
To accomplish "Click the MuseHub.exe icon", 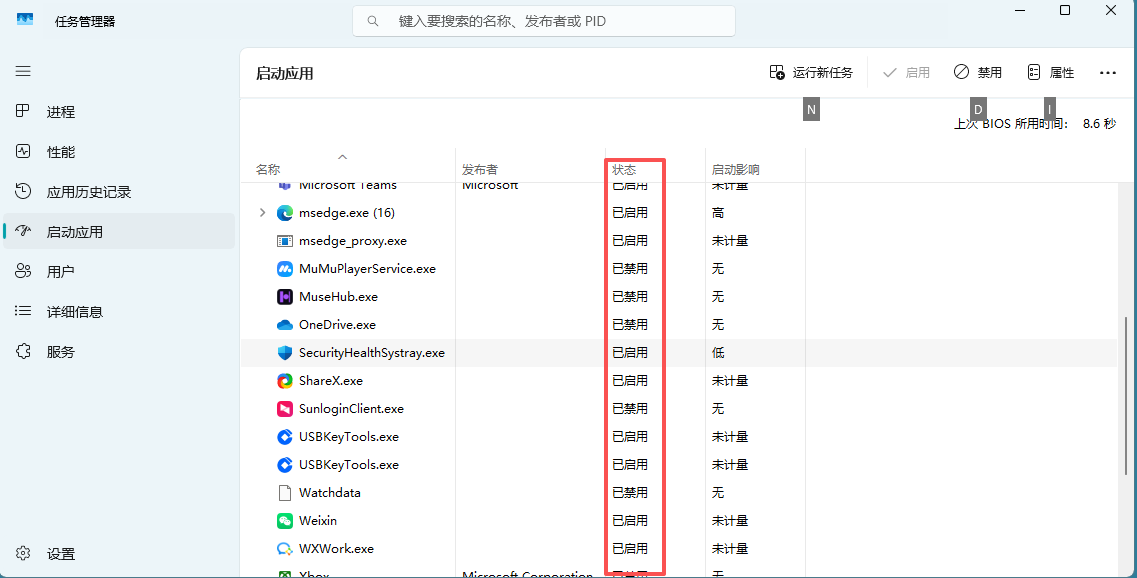I will point(284,297).
